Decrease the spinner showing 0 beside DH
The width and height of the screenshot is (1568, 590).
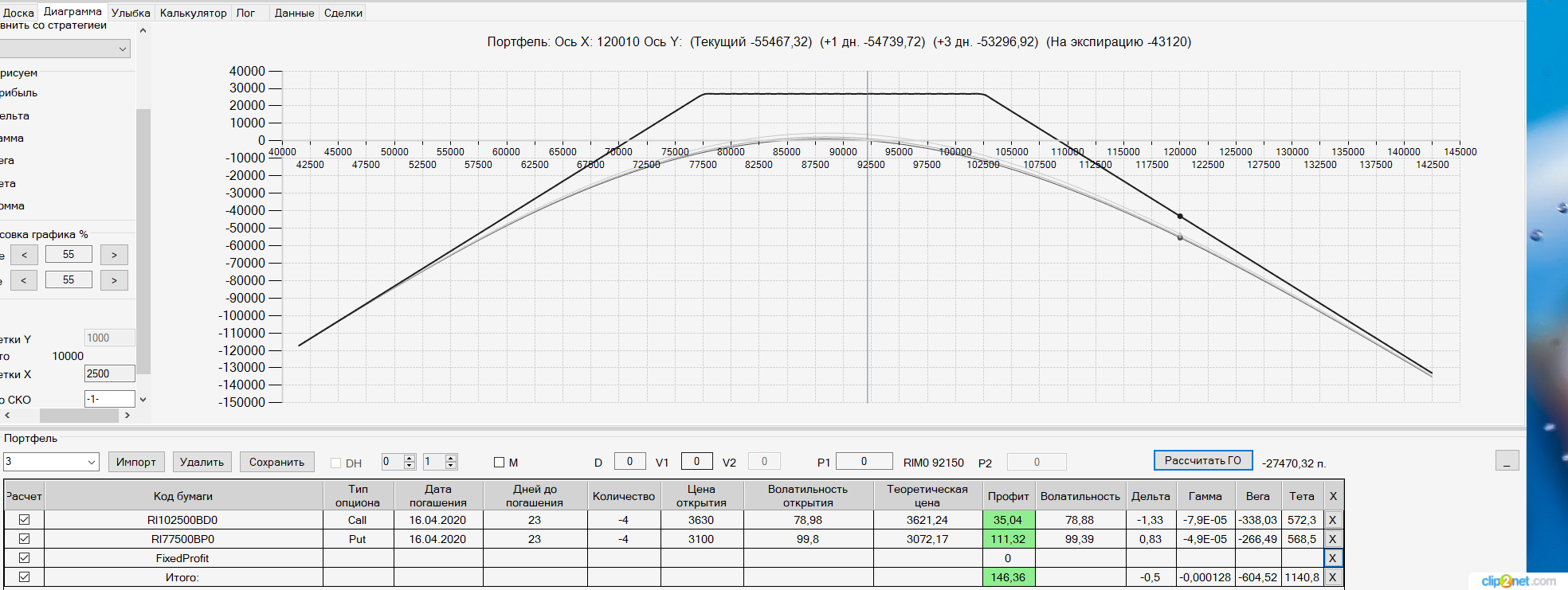tap(410, 466)
